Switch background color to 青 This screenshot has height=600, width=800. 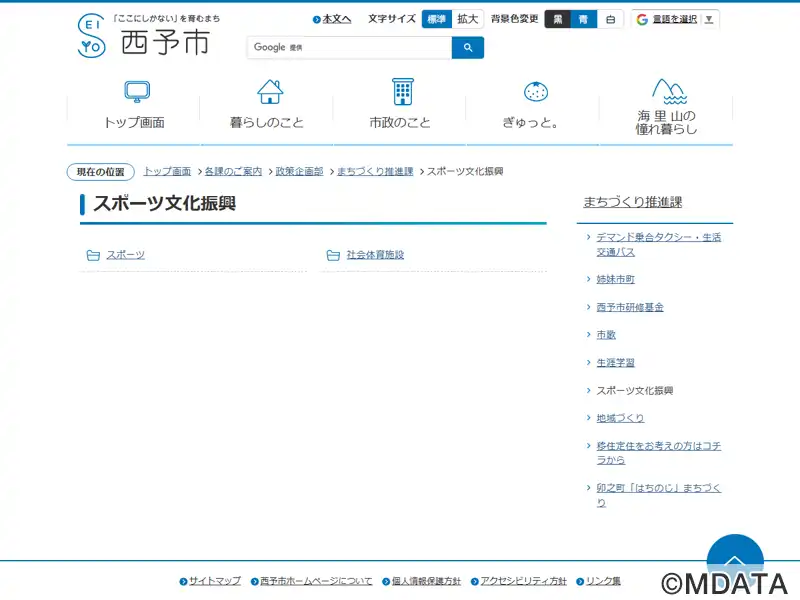click(x=584, y=19)
